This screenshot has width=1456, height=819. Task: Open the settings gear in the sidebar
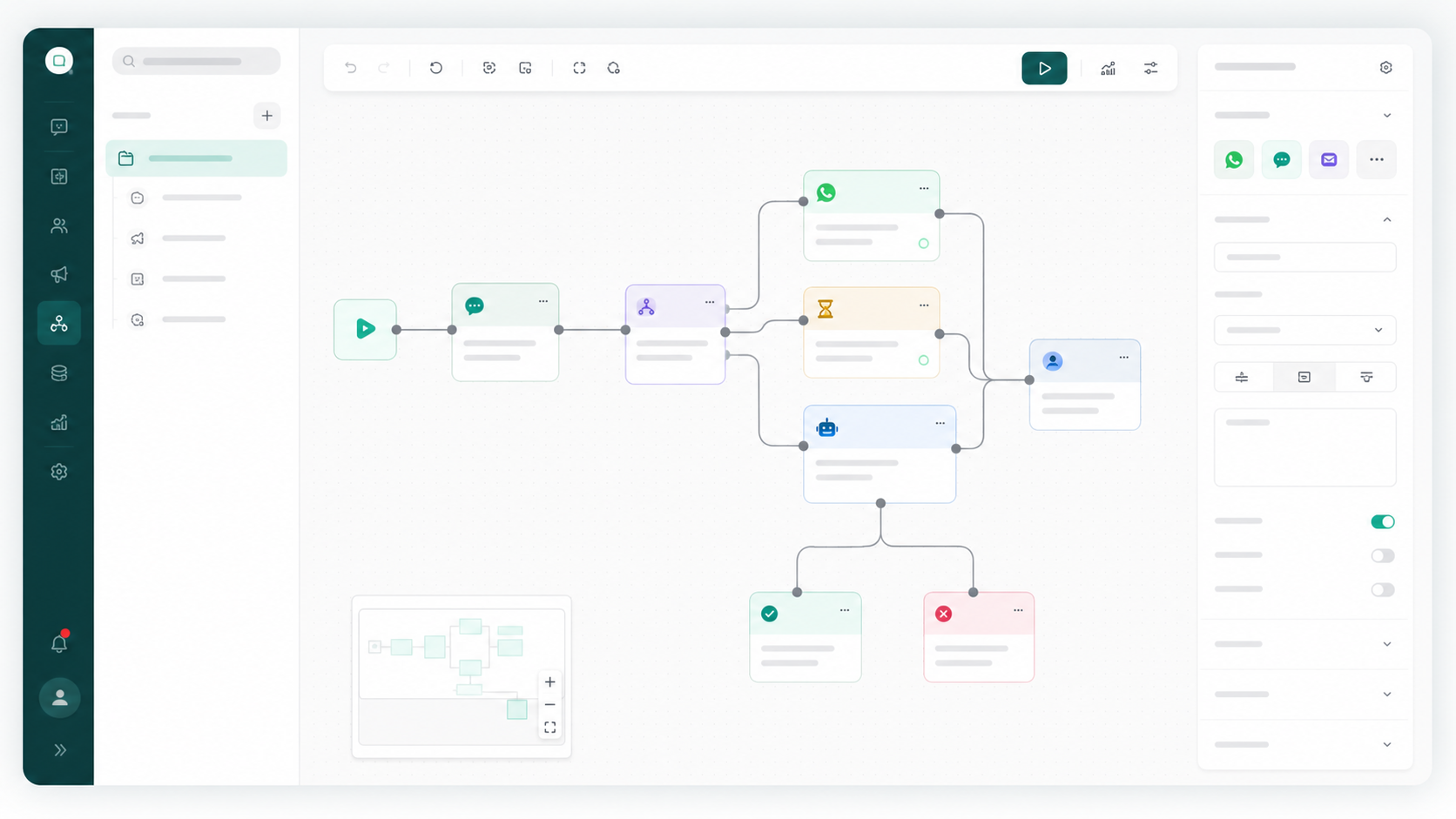(59, 472)
